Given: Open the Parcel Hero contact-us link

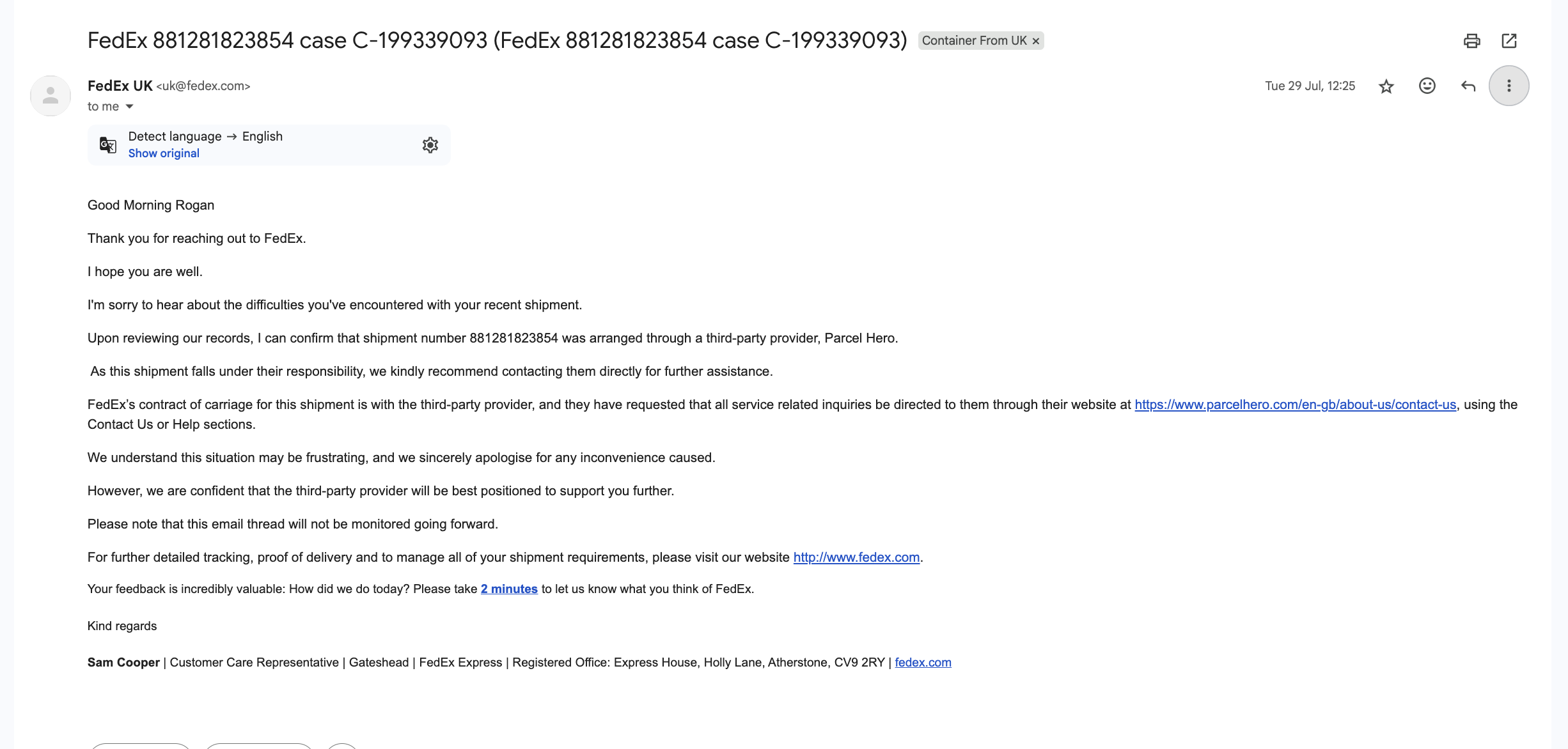Looking at the screenshot, I should 1295,405.
